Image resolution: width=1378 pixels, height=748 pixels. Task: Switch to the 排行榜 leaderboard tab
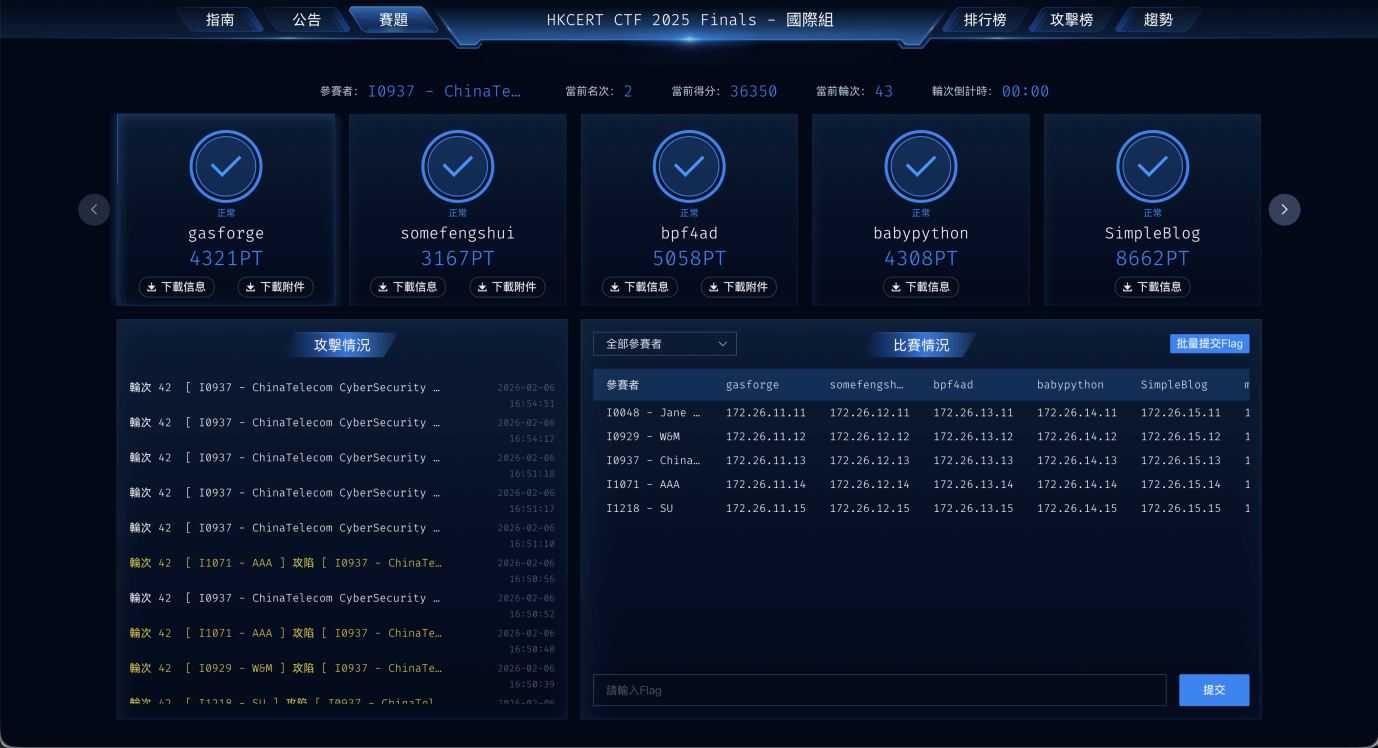(x=984, y=20)
